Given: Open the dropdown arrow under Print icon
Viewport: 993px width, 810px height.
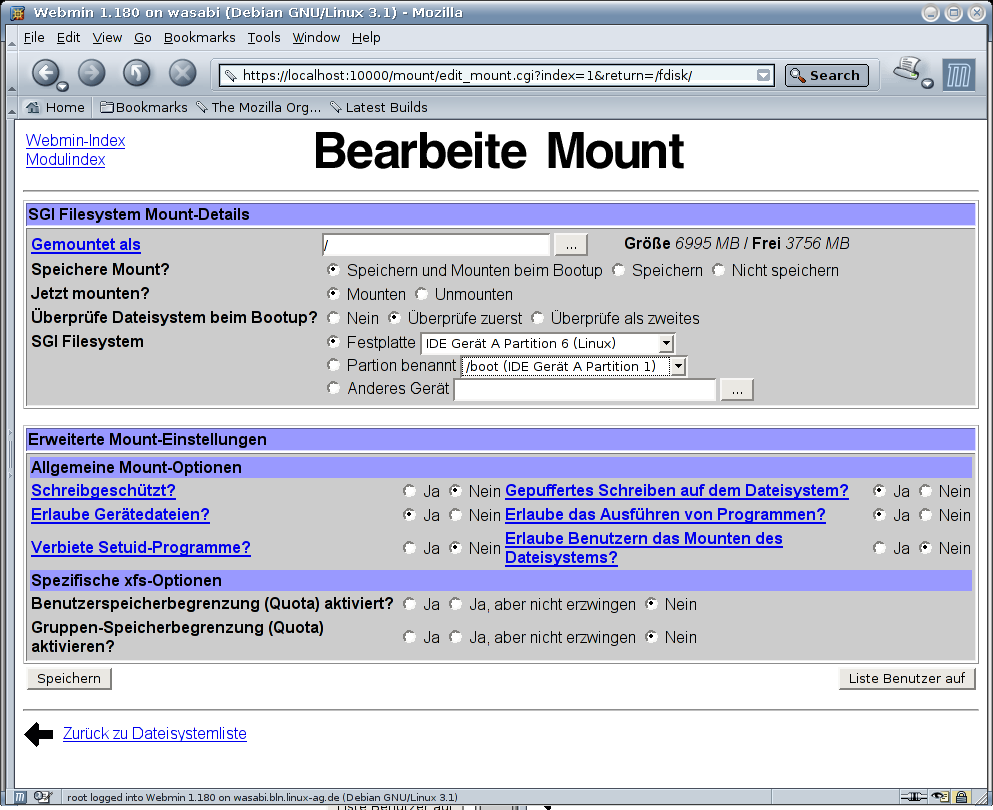Looking at the screenshot, I should (928, 84).
